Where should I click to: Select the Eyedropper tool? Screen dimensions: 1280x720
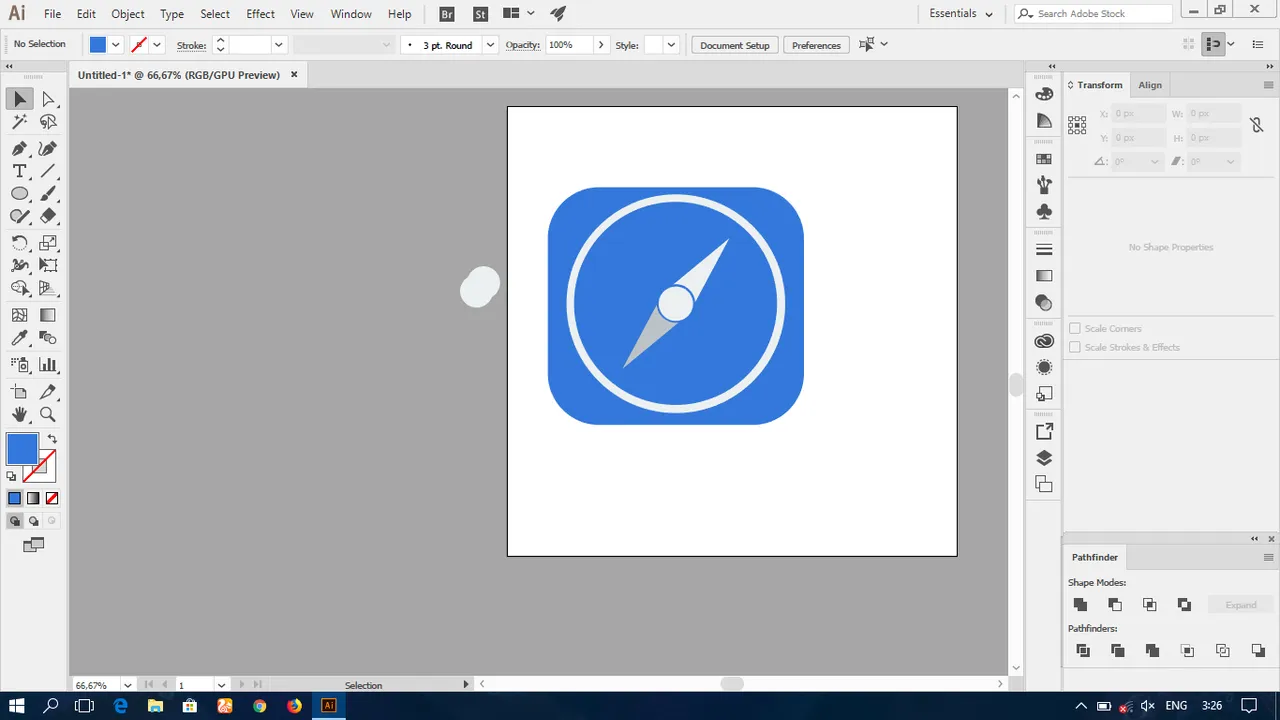[20, 338]
